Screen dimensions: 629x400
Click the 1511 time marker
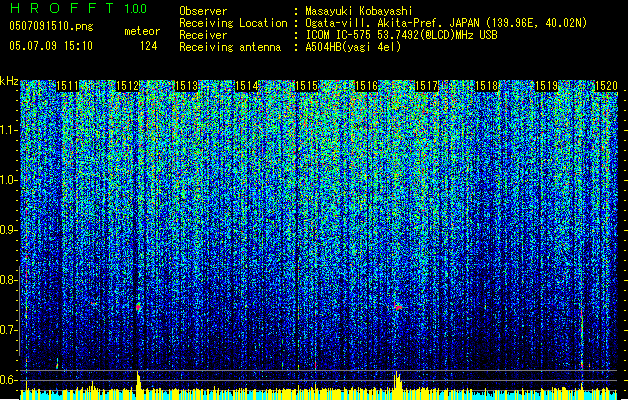(x=67, y=86)
